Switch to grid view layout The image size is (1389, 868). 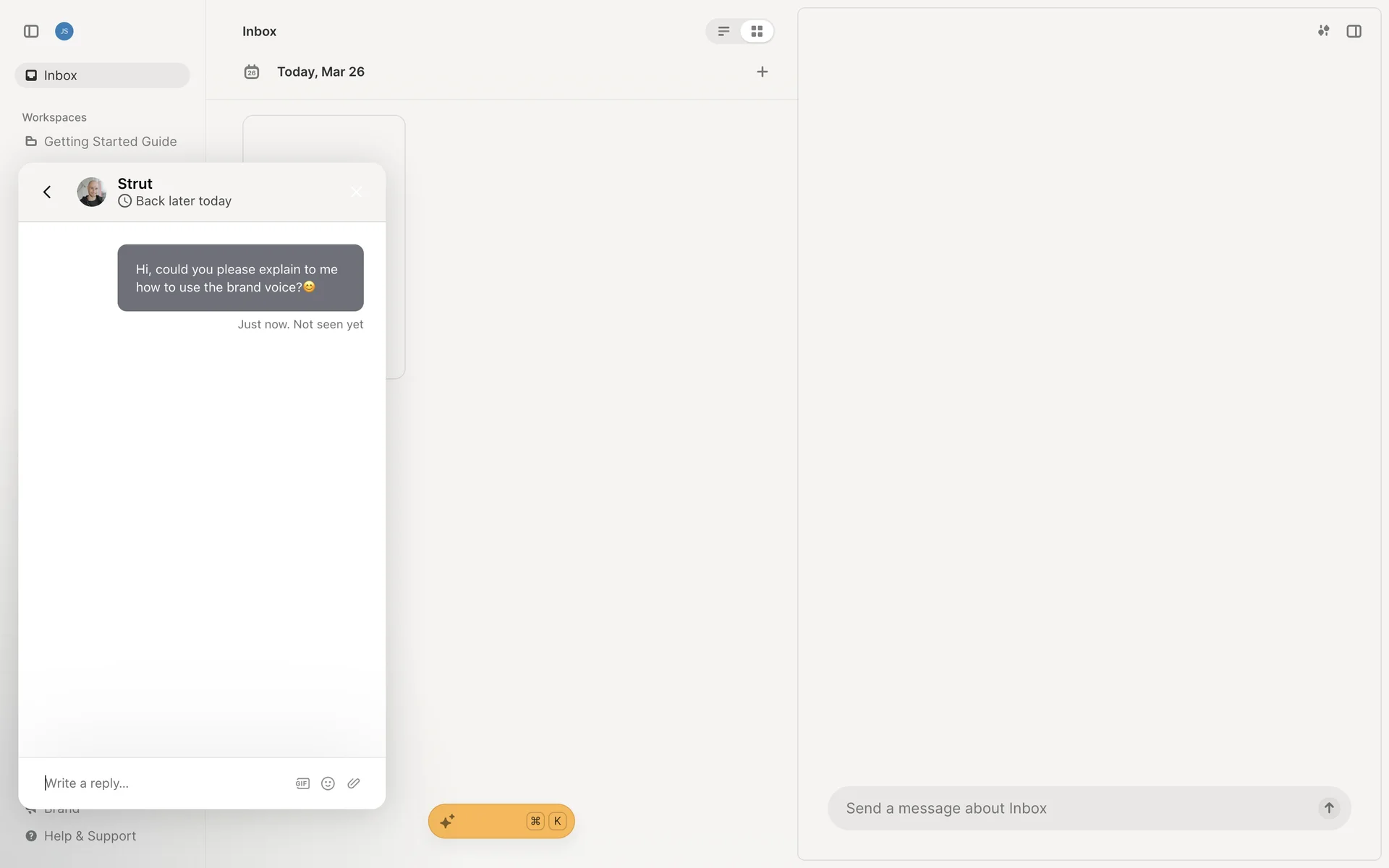point(757,31)
